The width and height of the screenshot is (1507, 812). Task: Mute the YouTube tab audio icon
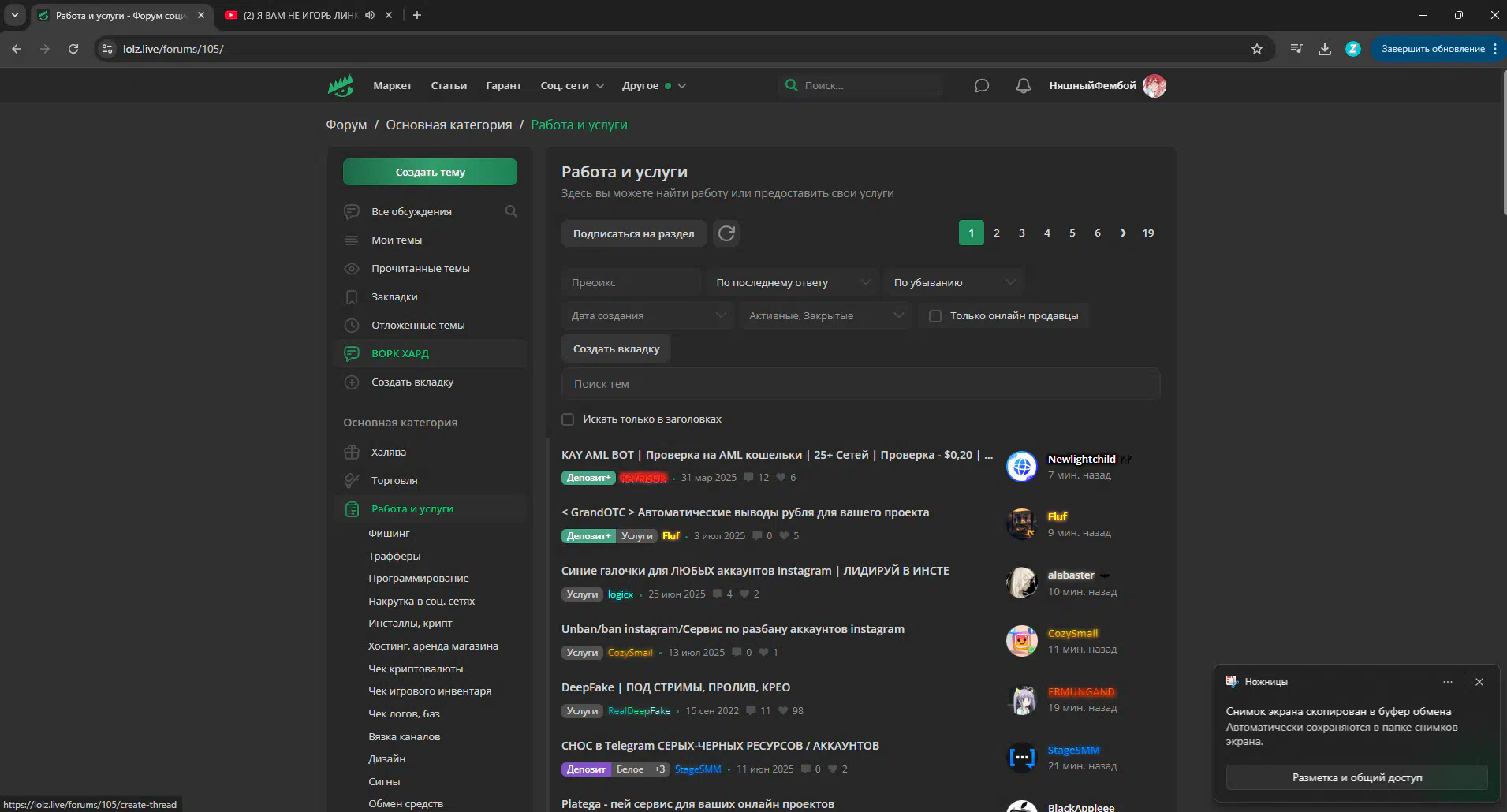[370, 15]
